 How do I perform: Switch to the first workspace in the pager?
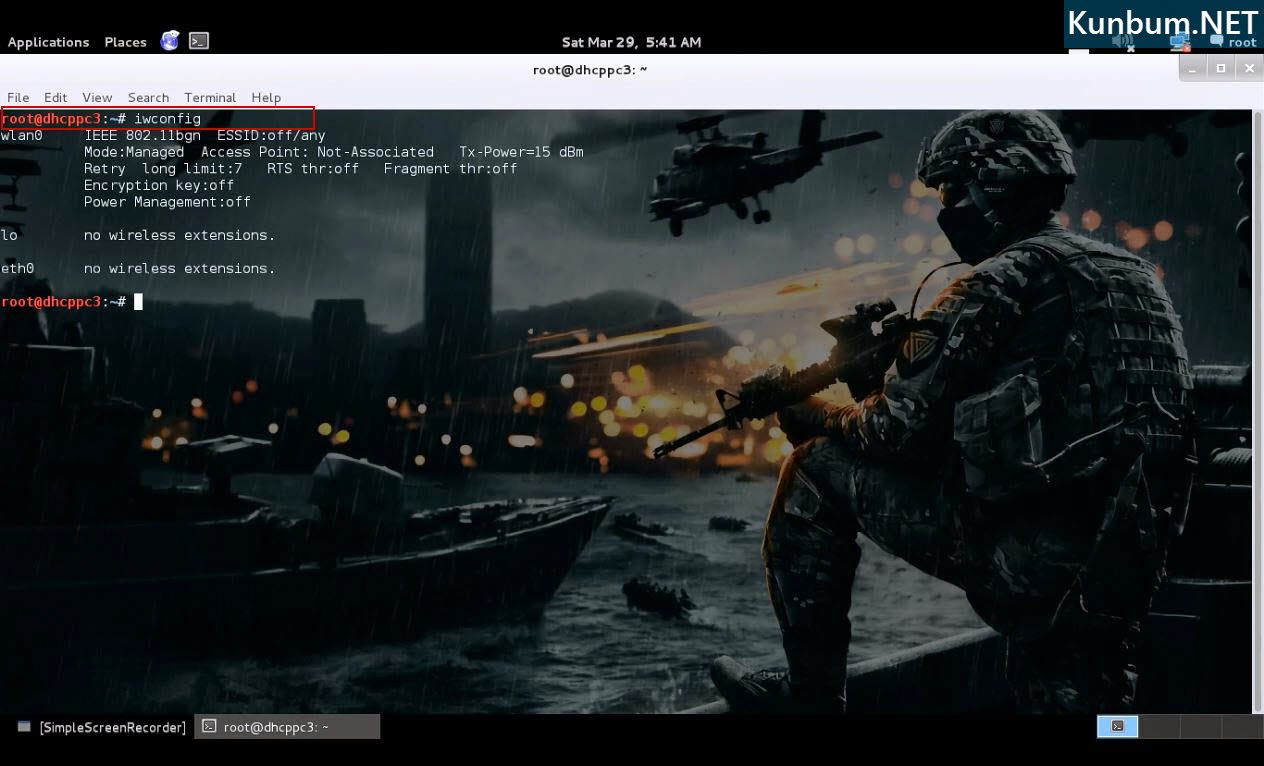(1117, 726)
